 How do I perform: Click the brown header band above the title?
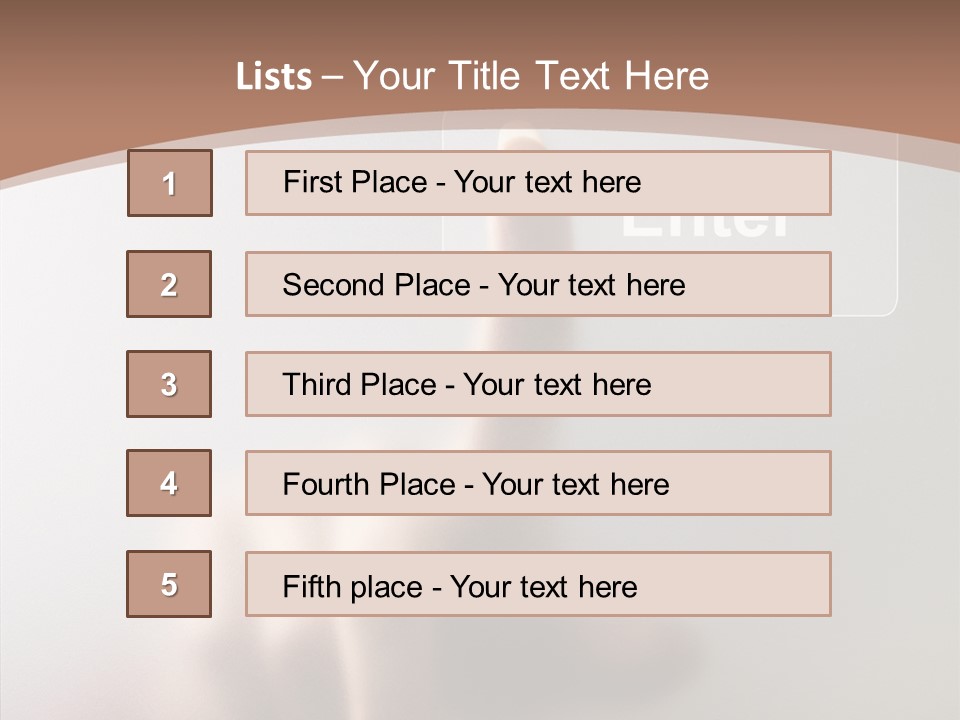(480, 25)
